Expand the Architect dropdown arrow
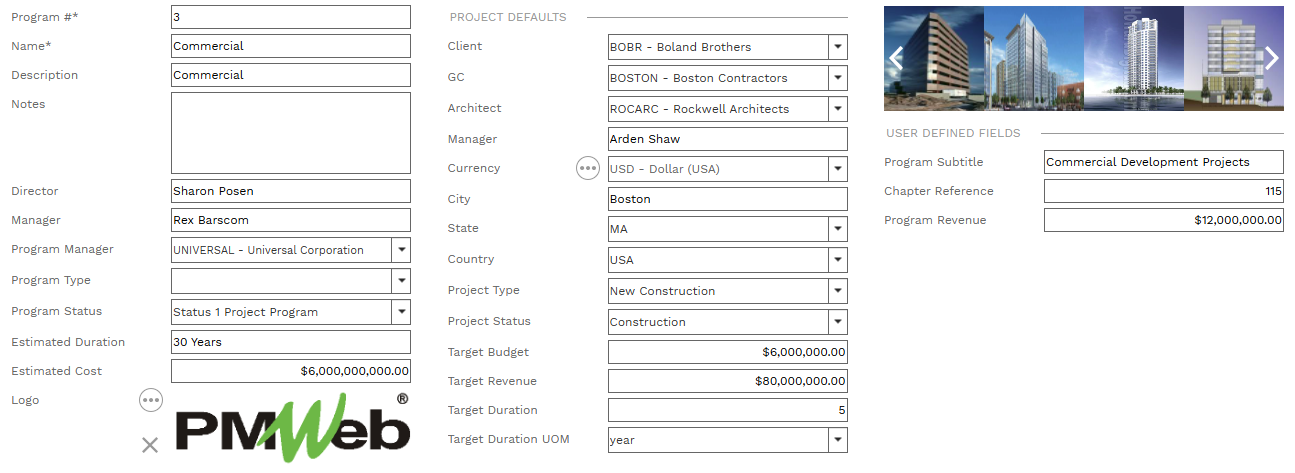This screenshot has height=473, width=1295. [x=838, y=109]
